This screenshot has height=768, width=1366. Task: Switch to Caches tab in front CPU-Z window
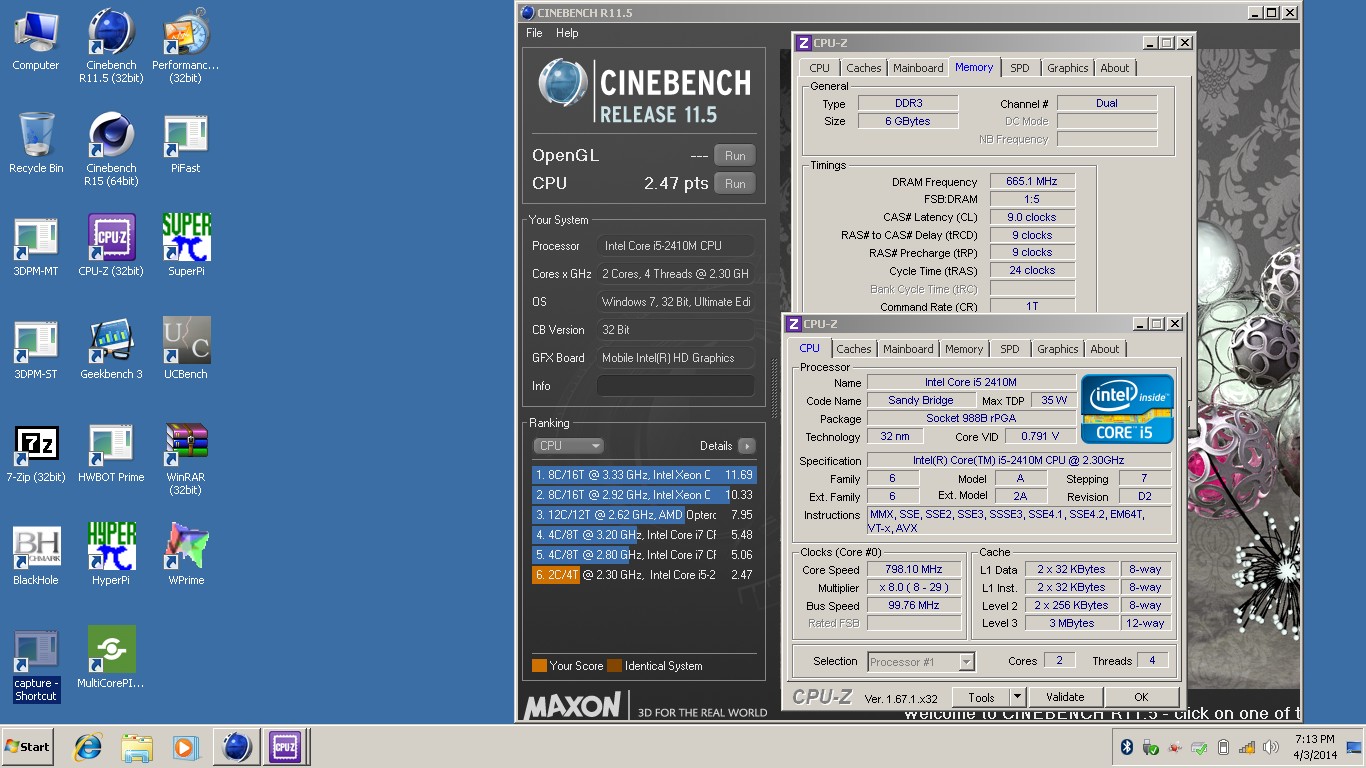(854, 349)
